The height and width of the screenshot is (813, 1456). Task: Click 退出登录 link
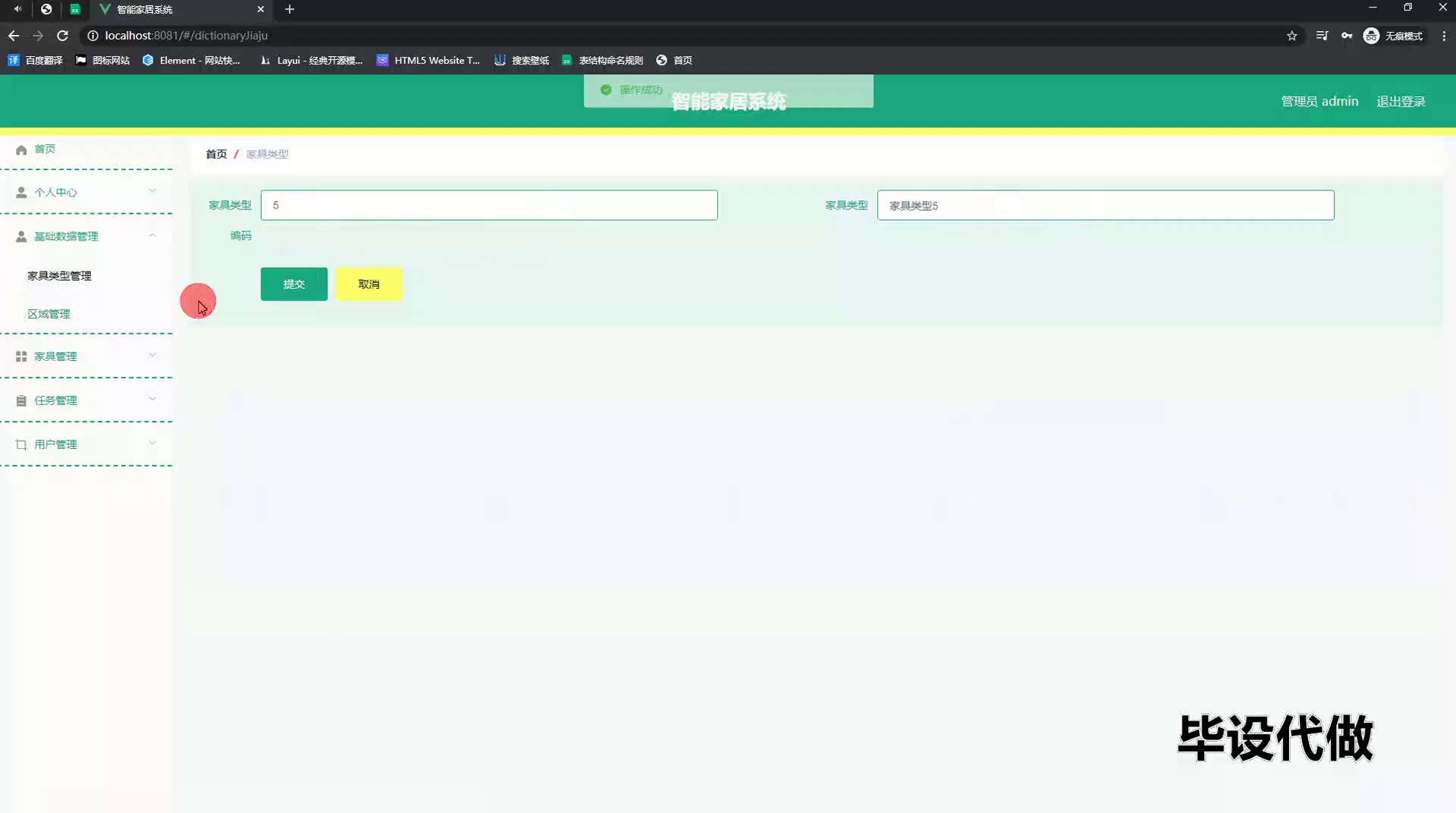[1401, 102]
